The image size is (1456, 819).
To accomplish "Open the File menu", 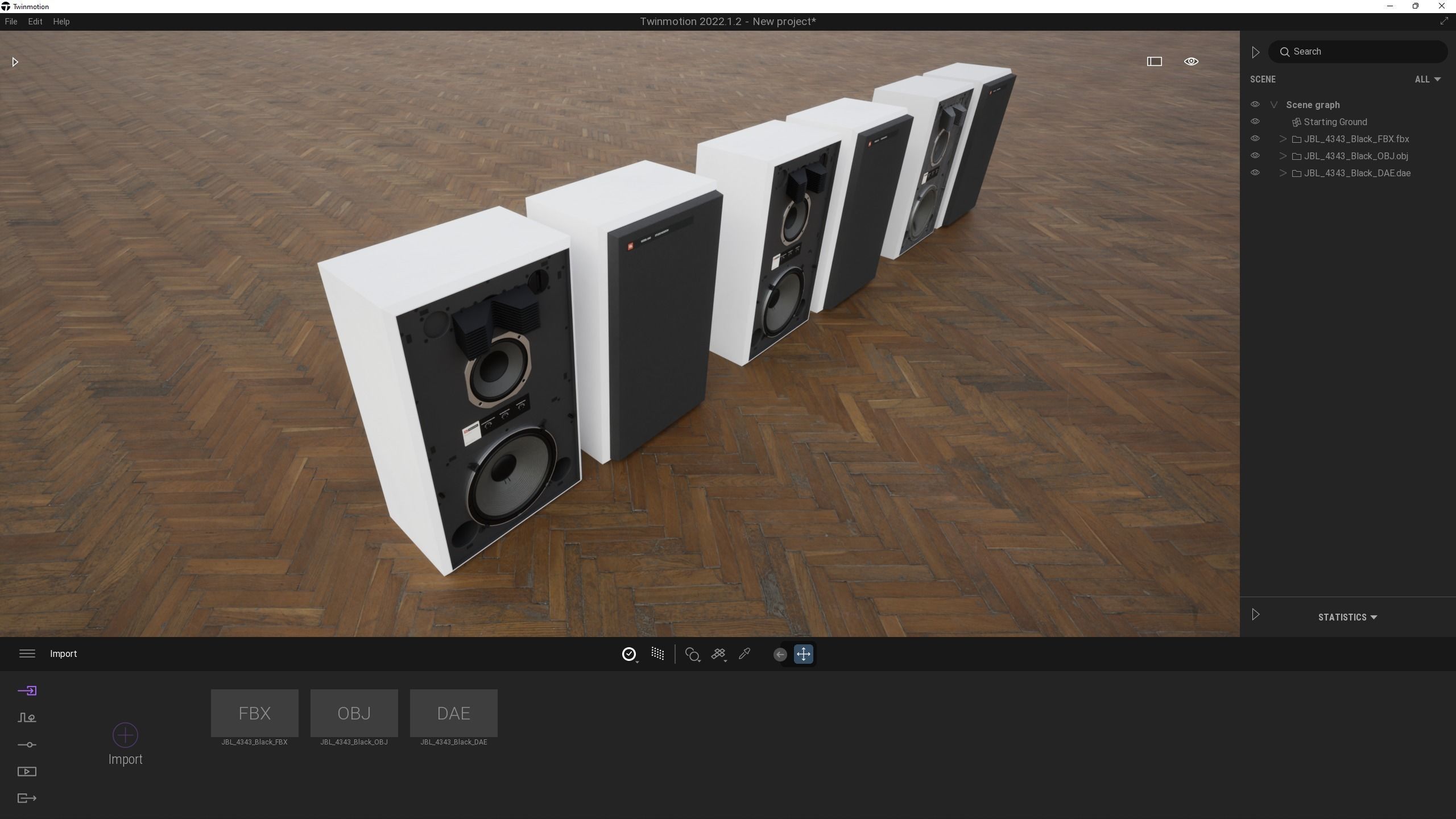I will point(11,22).
